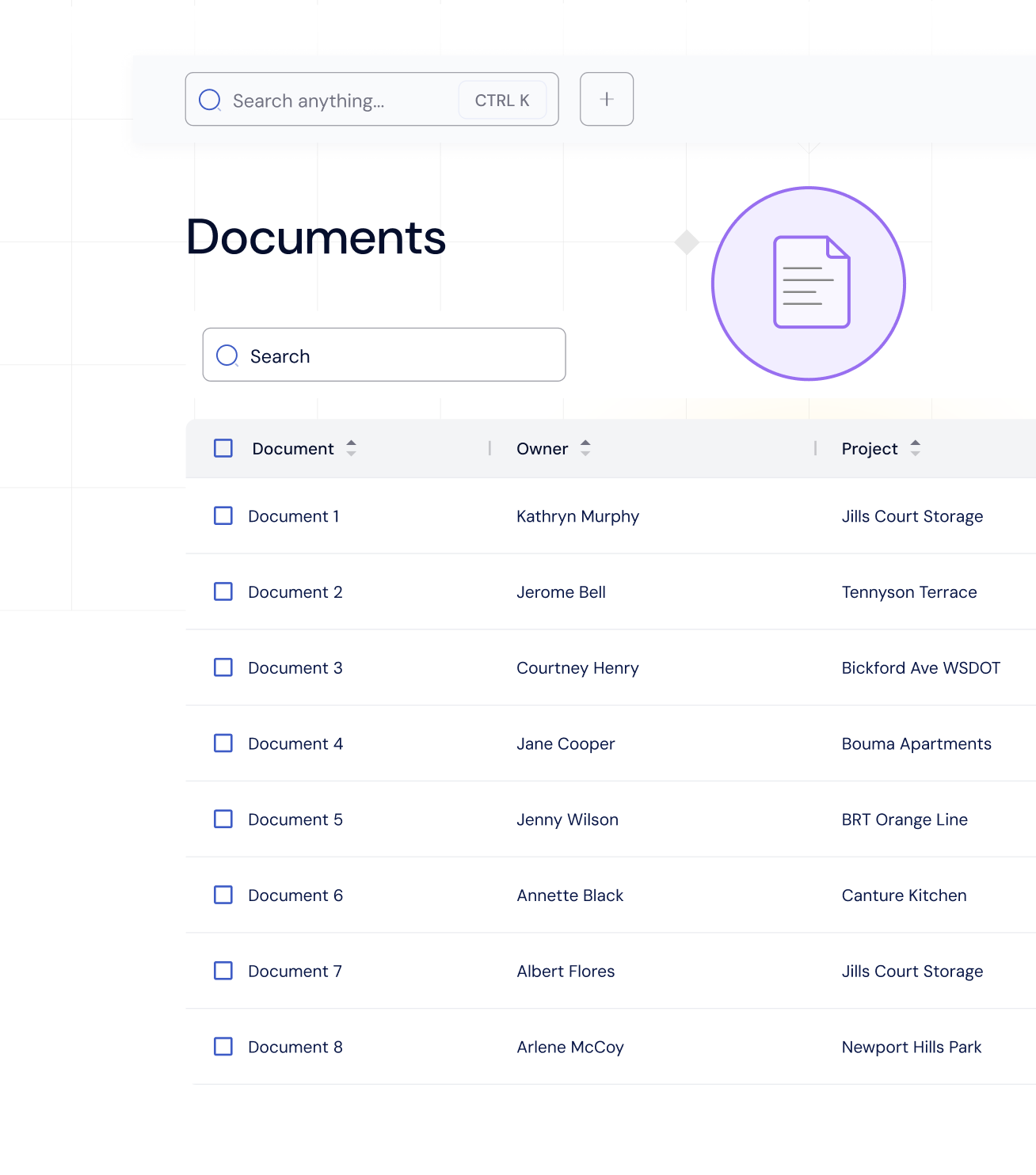Open Document 2 from the list
The width and height of the screenshot is (1036, 1175).
tap(295, 592)
